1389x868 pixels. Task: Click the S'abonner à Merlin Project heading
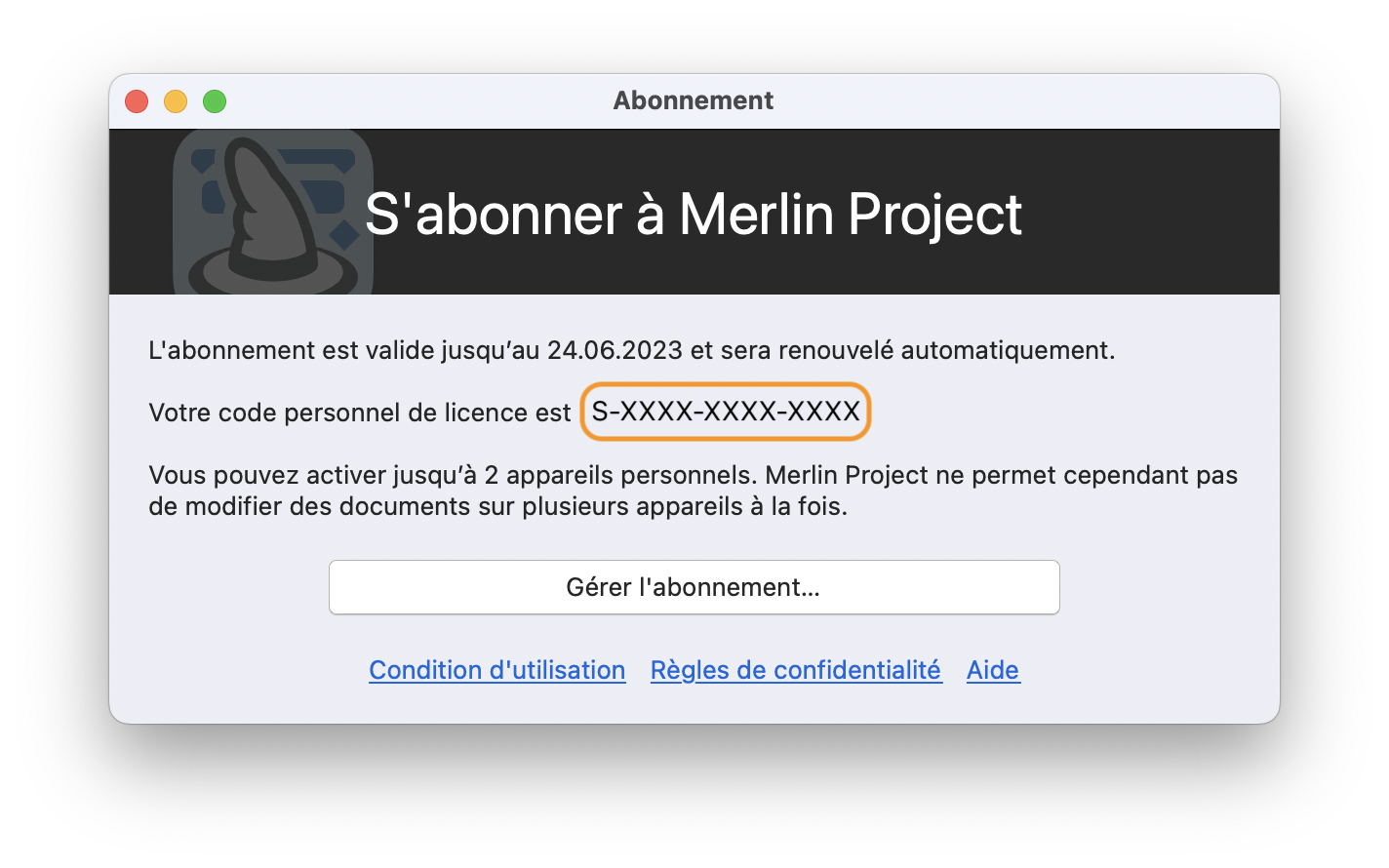[x=694, y=215]
